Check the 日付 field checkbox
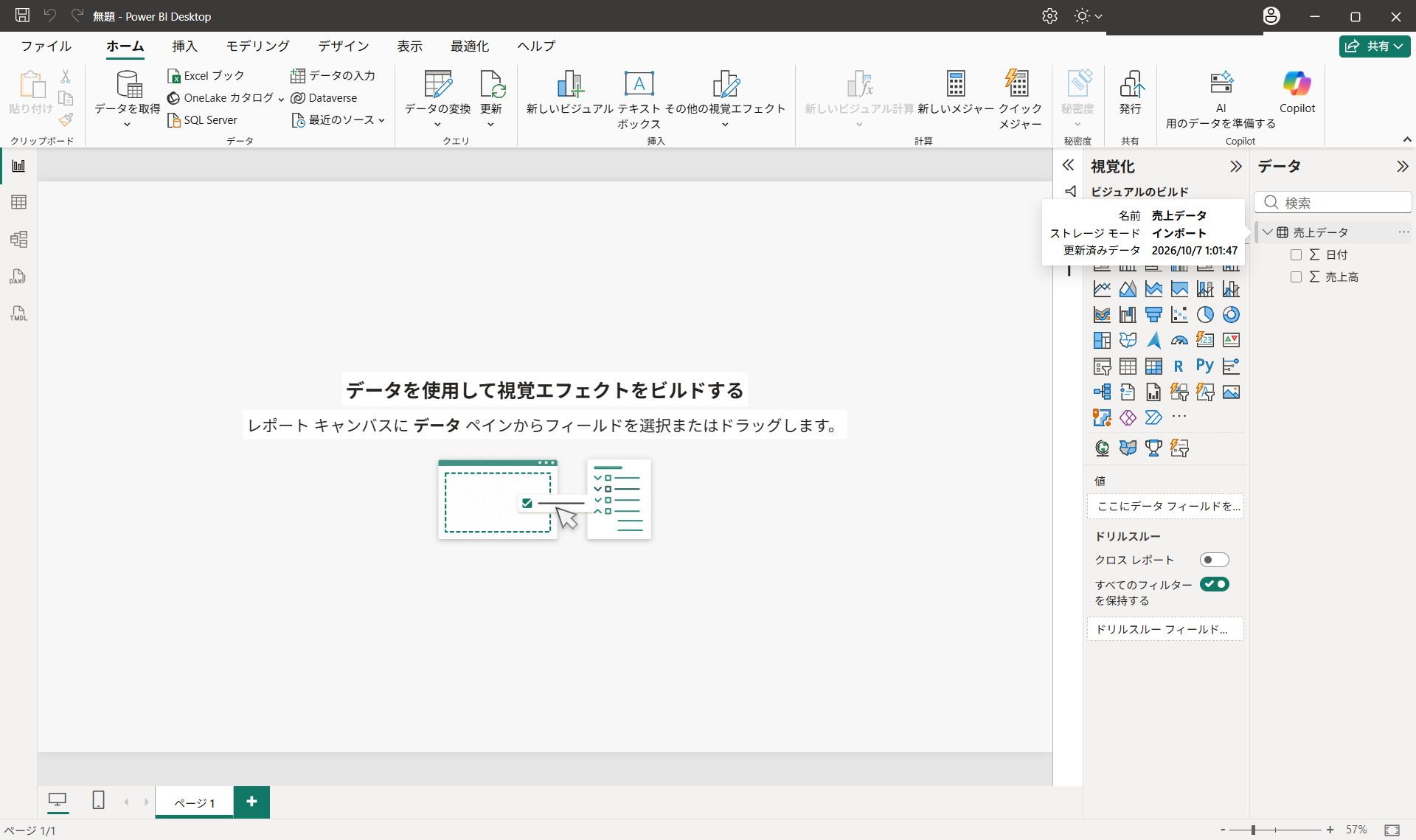Screen dimensions: 1416x840 point(1296,255)
